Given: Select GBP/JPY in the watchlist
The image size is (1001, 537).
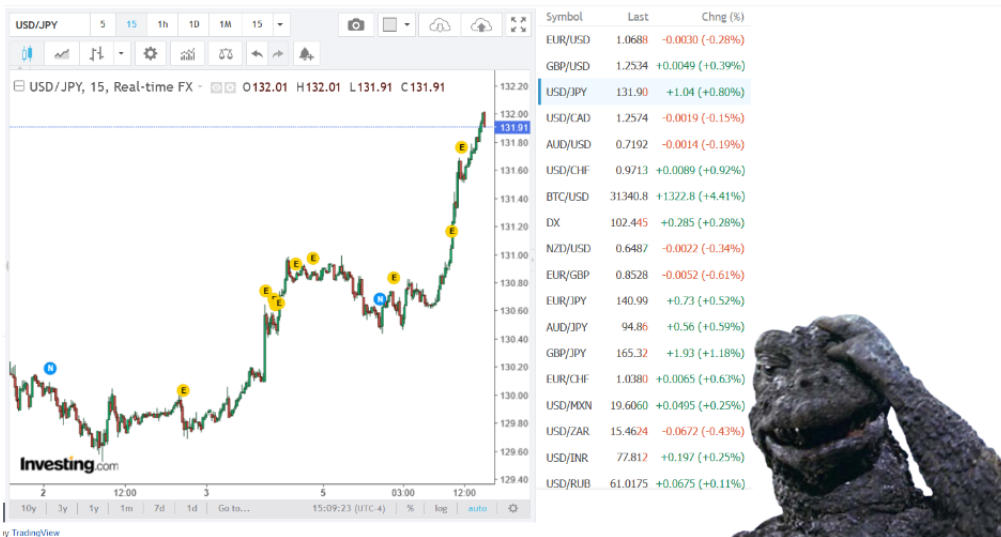Looking at the screenshot, I should (645, 353).
